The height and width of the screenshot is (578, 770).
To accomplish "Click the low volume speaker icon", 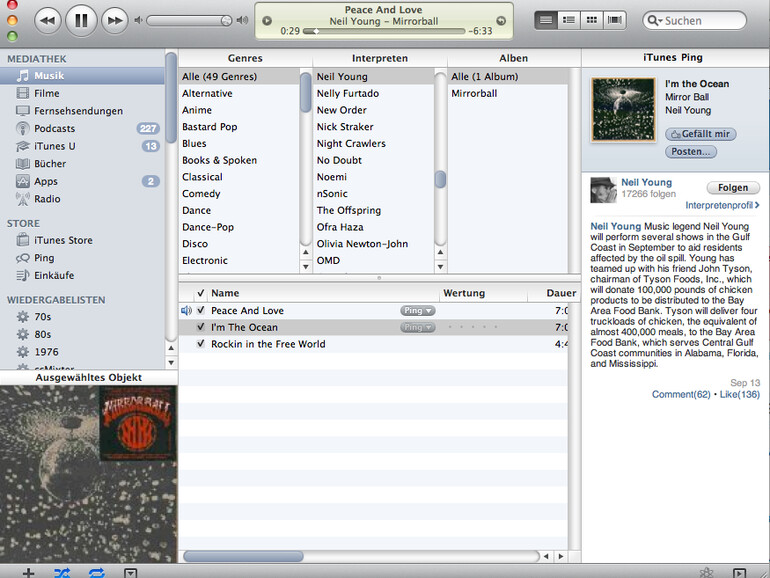I will pos(138,20).
